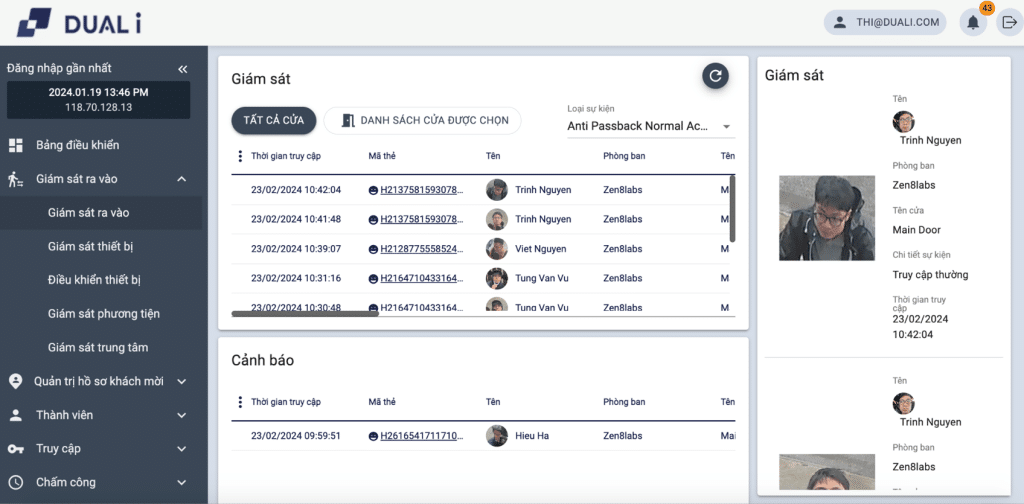Click the logout icon in top bar
Image resolution: width=1024 pixels, height=504 pixels.
(1008, 23)
